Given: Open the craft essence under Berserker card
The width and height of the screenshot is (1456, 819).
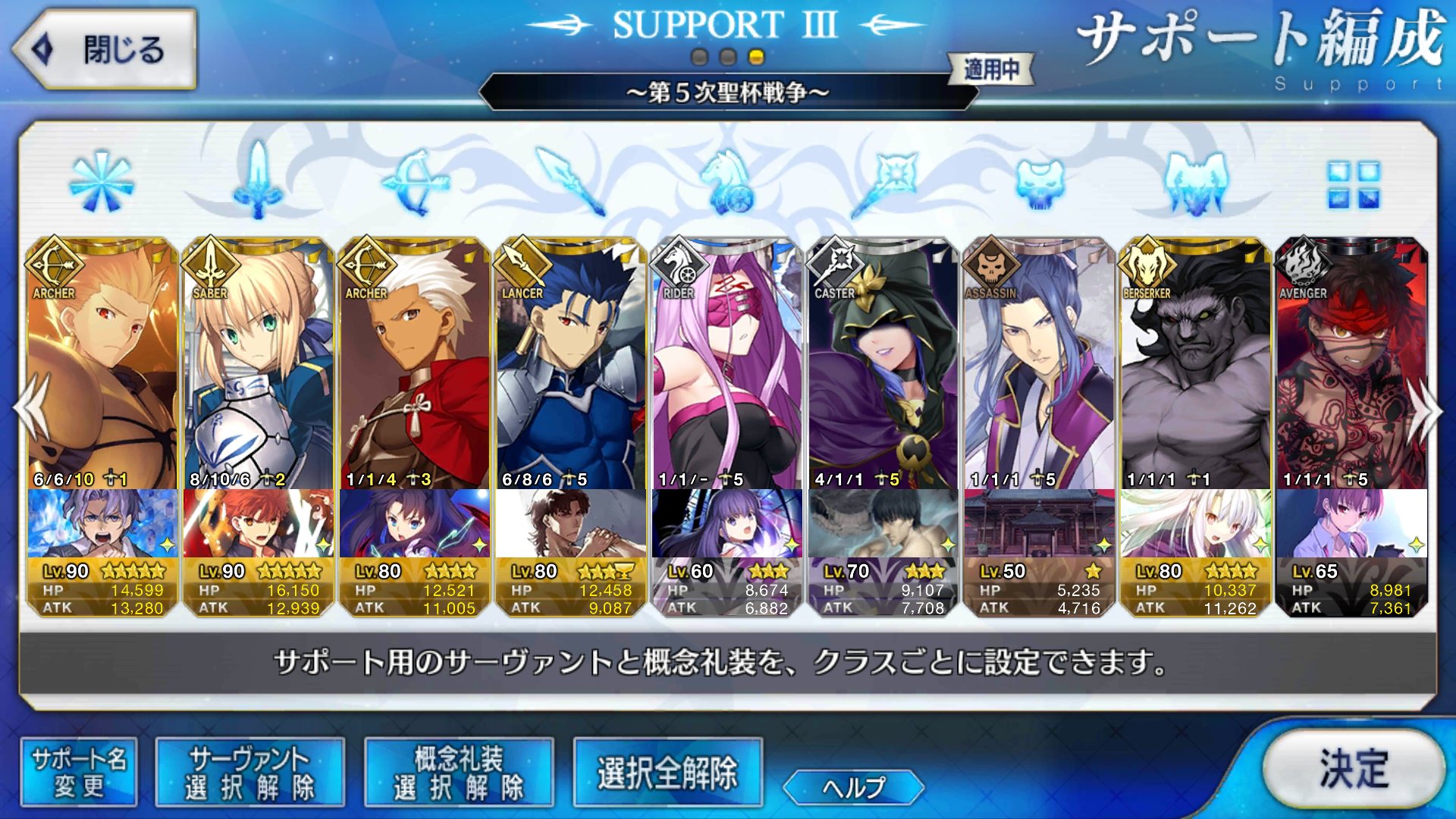Looking at the screenshot, I should pyautogui.click(x=1196, y=523).
